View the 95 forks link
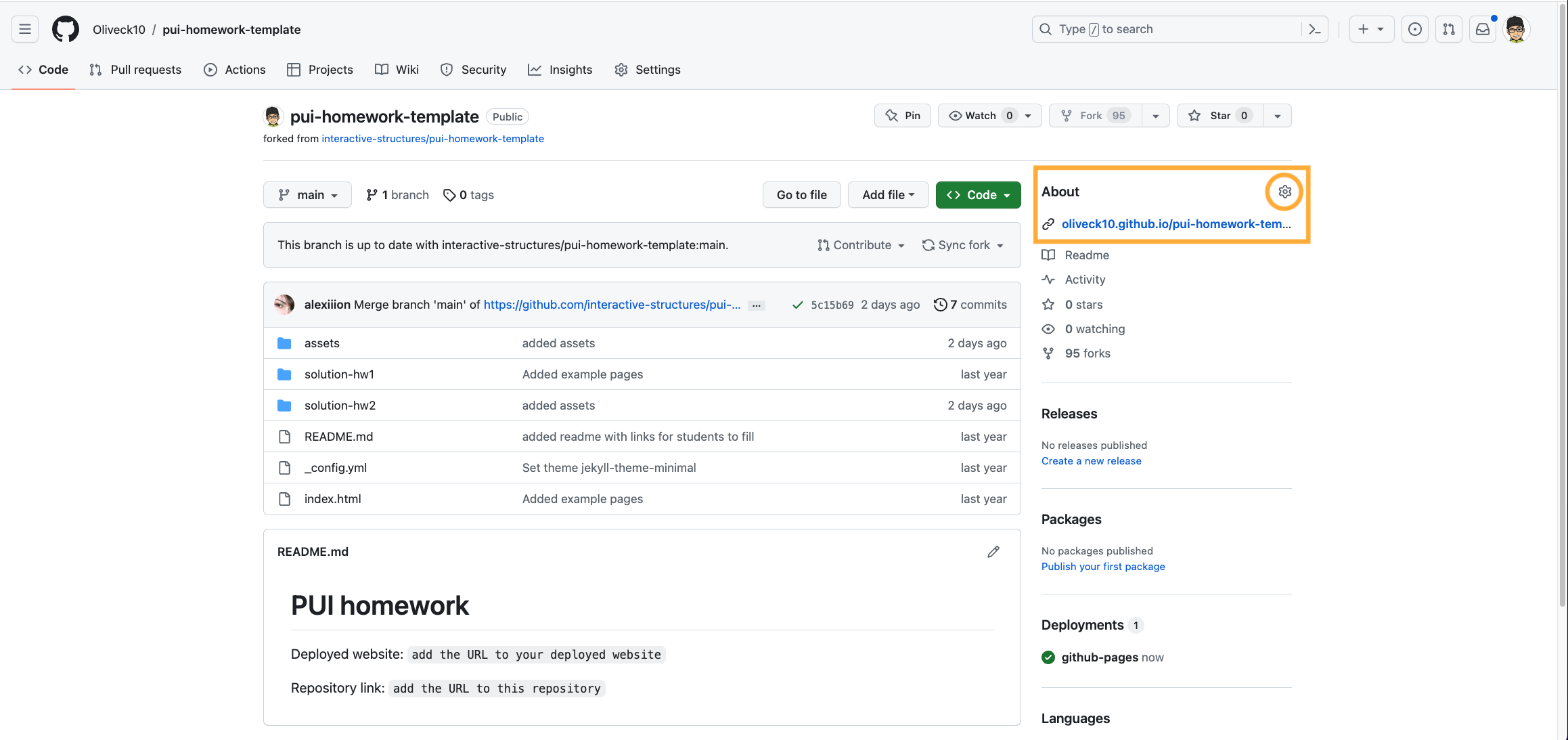 (1076, 353)
